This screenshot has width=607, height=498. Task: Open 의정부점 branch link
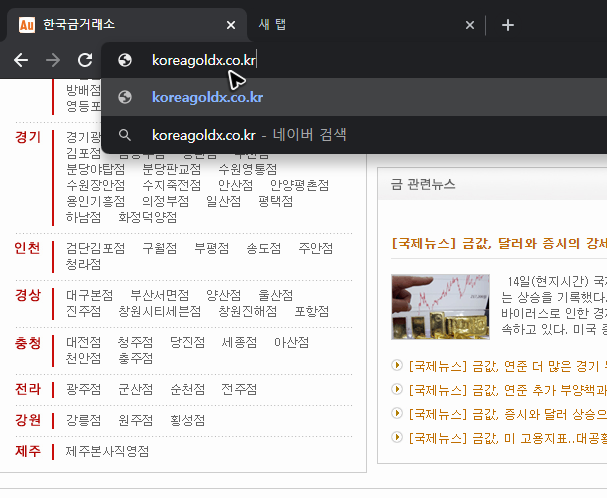(166, 201)
